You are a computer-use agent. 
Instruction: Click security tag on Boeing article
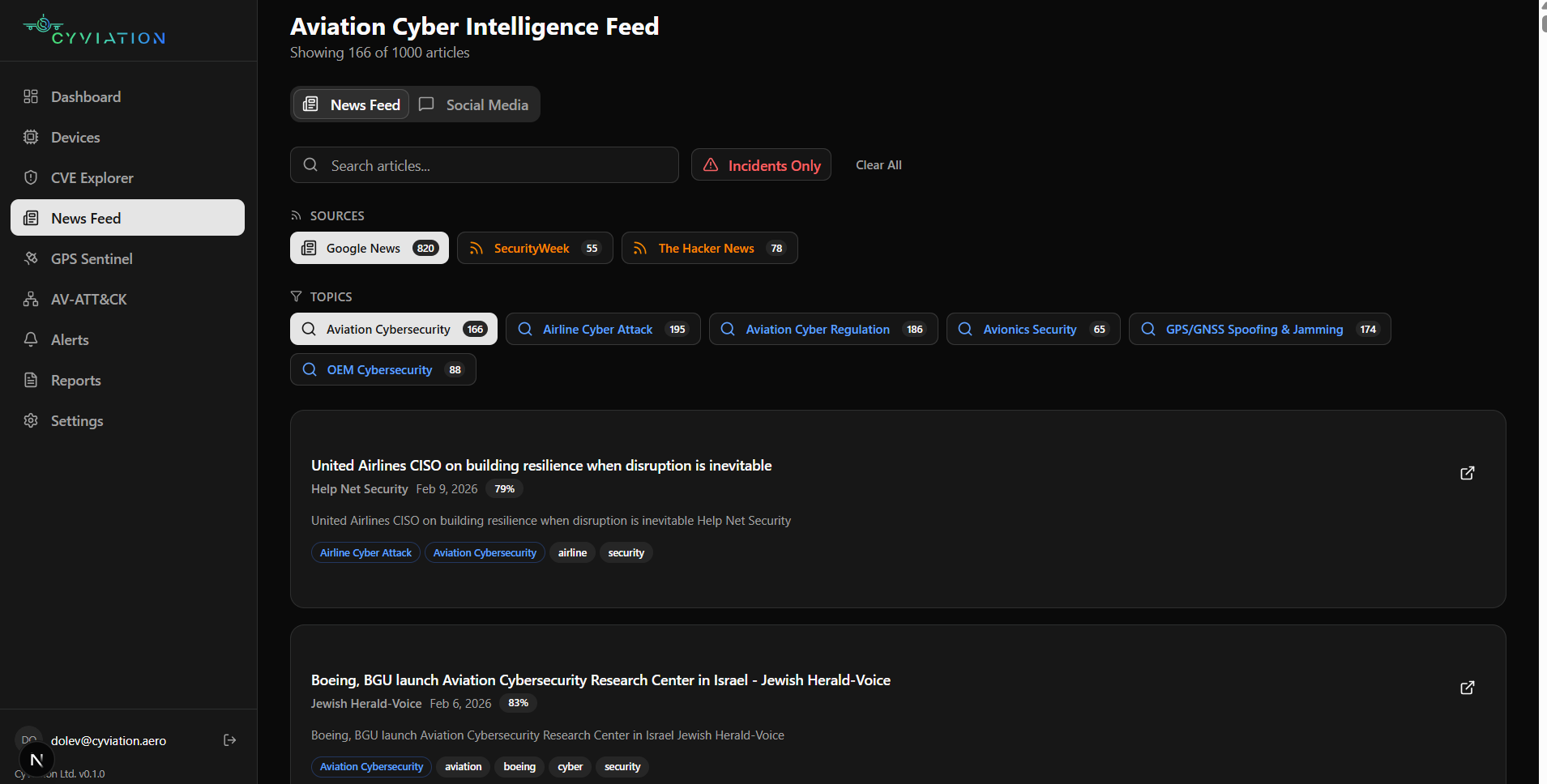point(622,766)
